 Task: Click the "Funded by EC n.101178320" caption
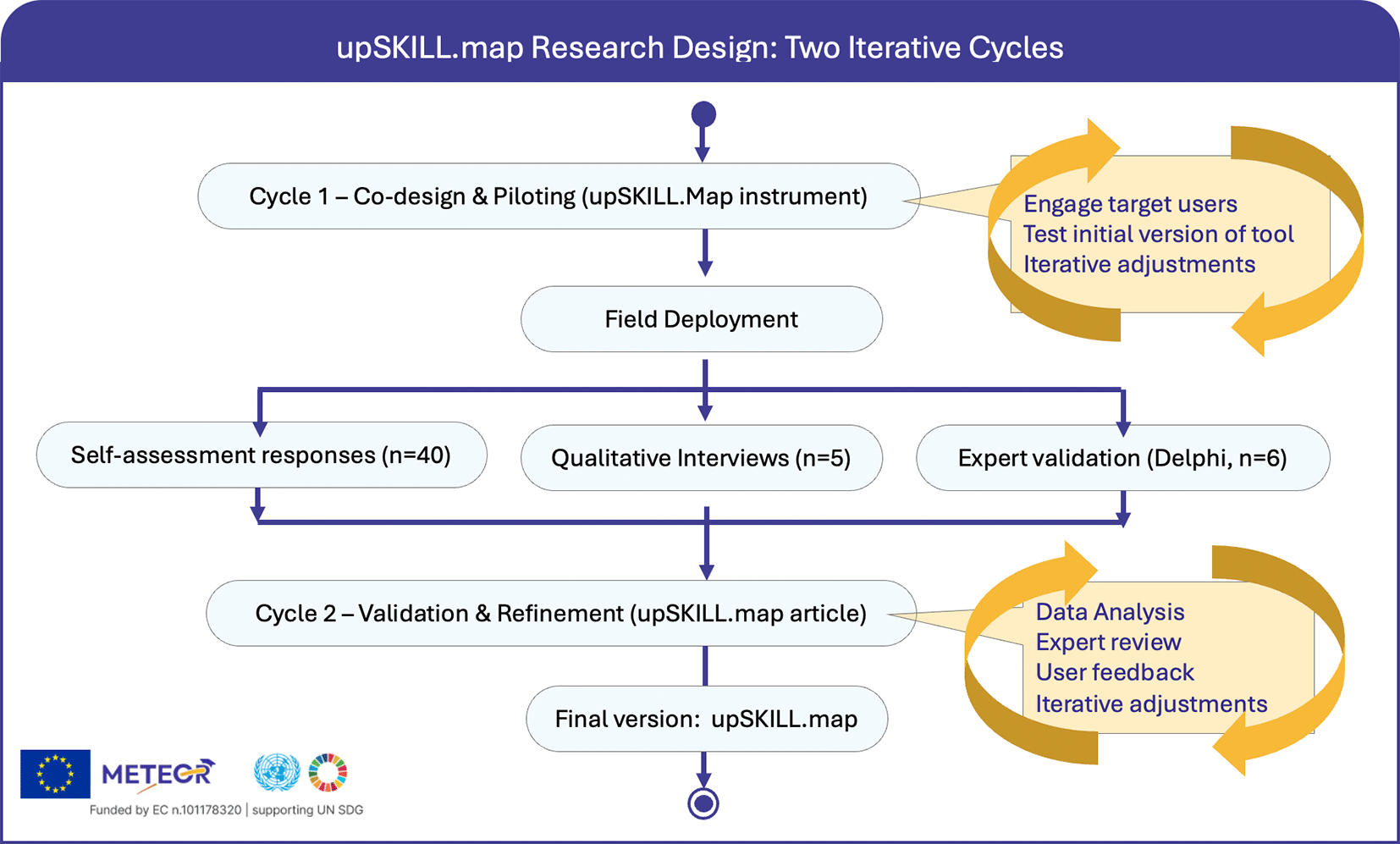click(x=165, y=810)
